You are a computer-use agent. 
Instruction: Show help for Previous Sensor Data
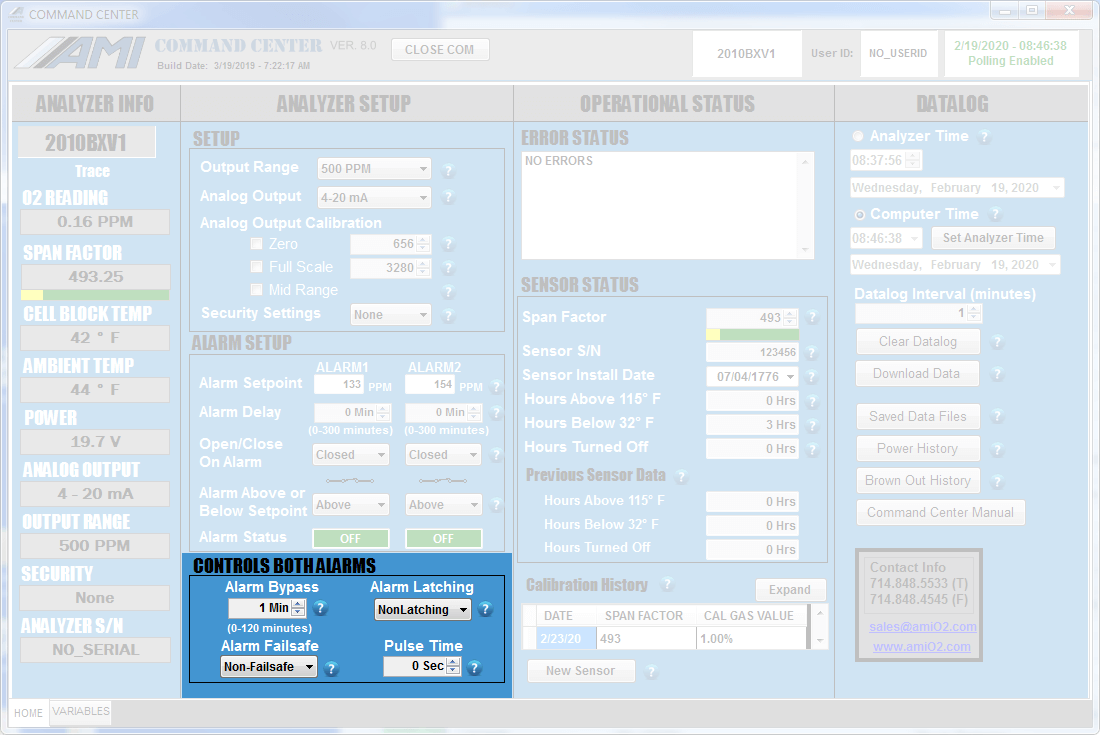pyautogui.click(x=680, y=477)
